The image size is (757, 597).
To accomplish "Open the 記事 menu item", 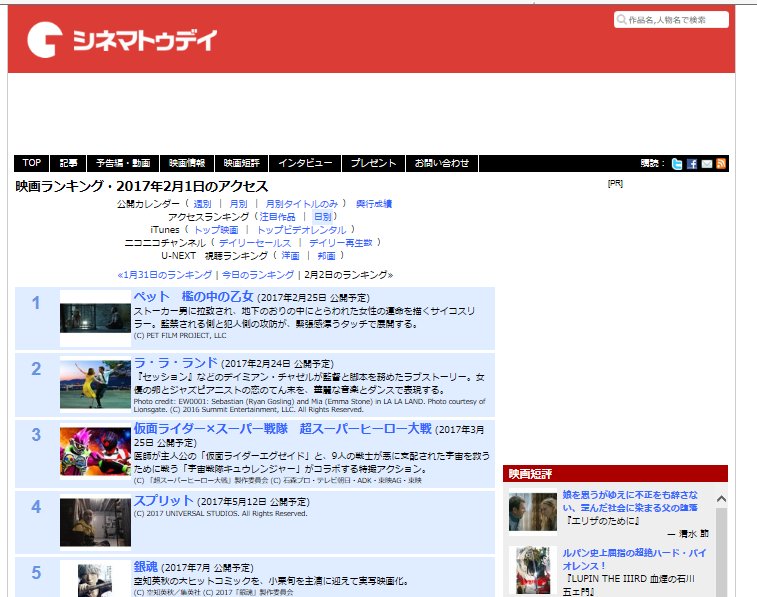I will point(69,163).
